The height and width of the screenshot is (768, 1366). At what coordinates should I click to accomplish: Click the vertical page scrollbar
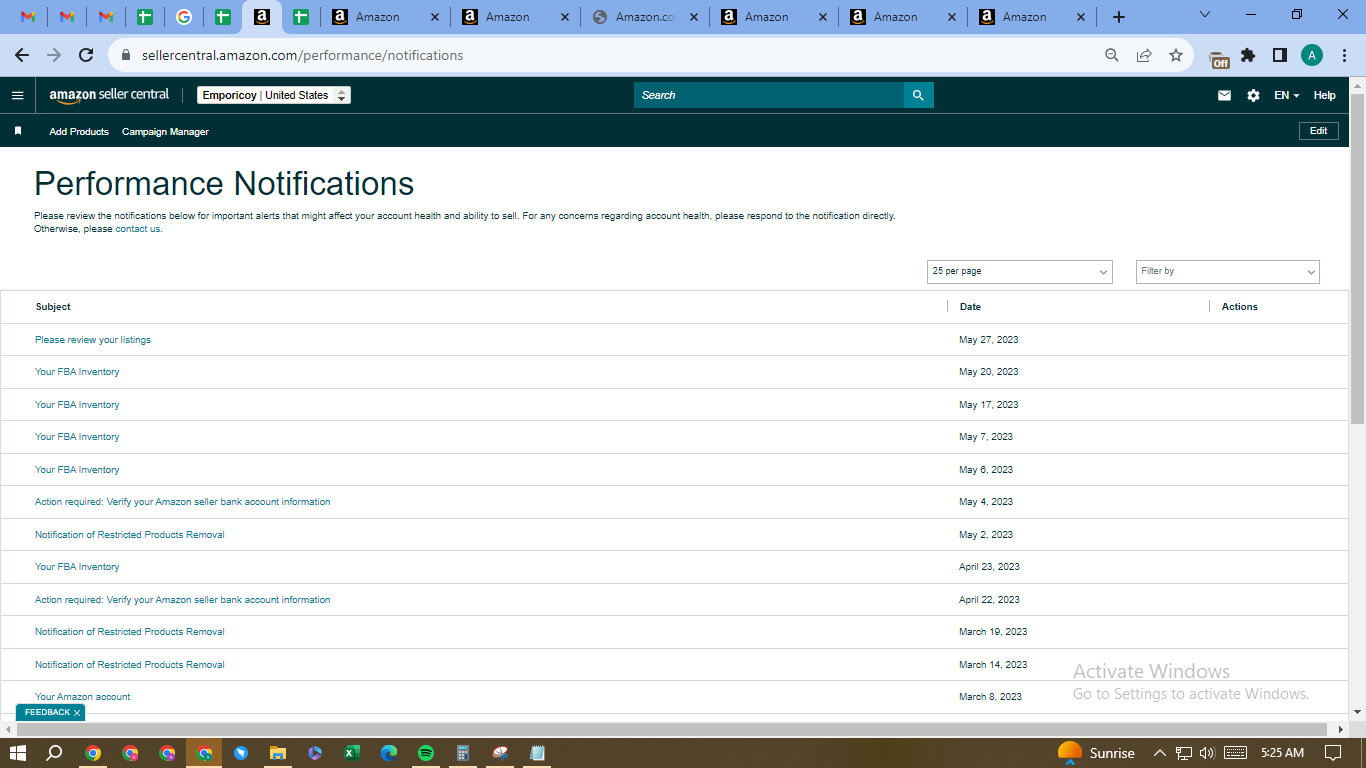(1357, 258)
